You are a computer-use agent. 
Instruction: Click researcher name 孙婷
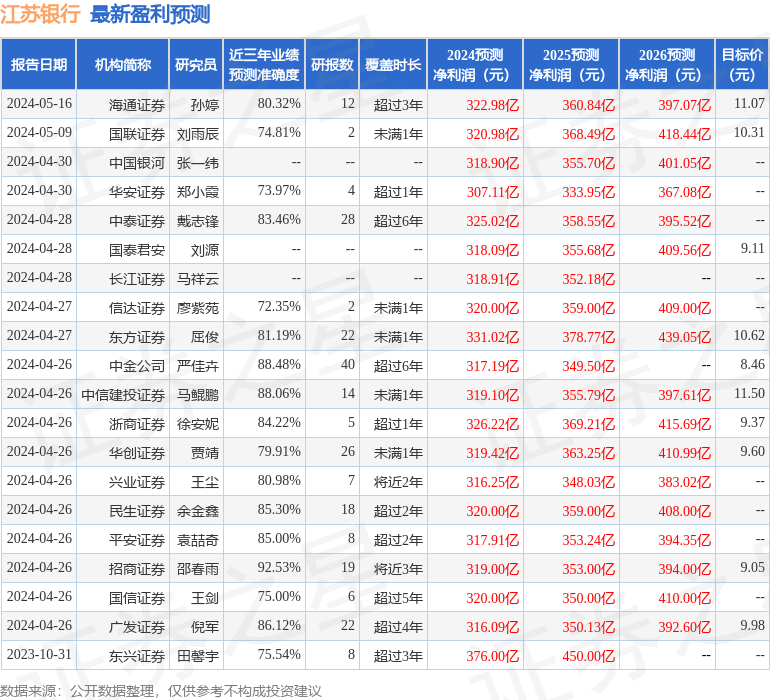click(205, 105)
